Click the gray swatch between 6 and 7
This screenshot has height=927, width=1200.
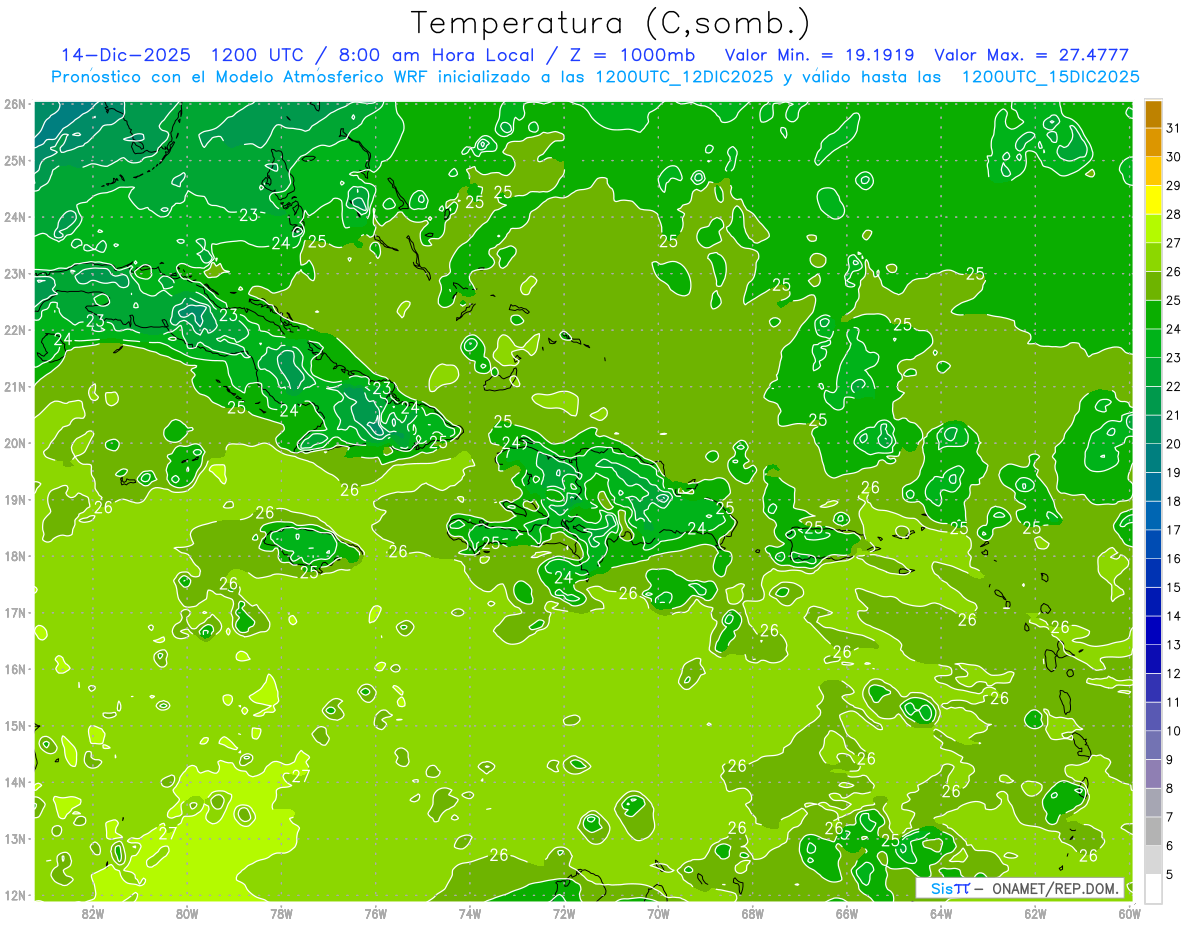[1153, 831]
